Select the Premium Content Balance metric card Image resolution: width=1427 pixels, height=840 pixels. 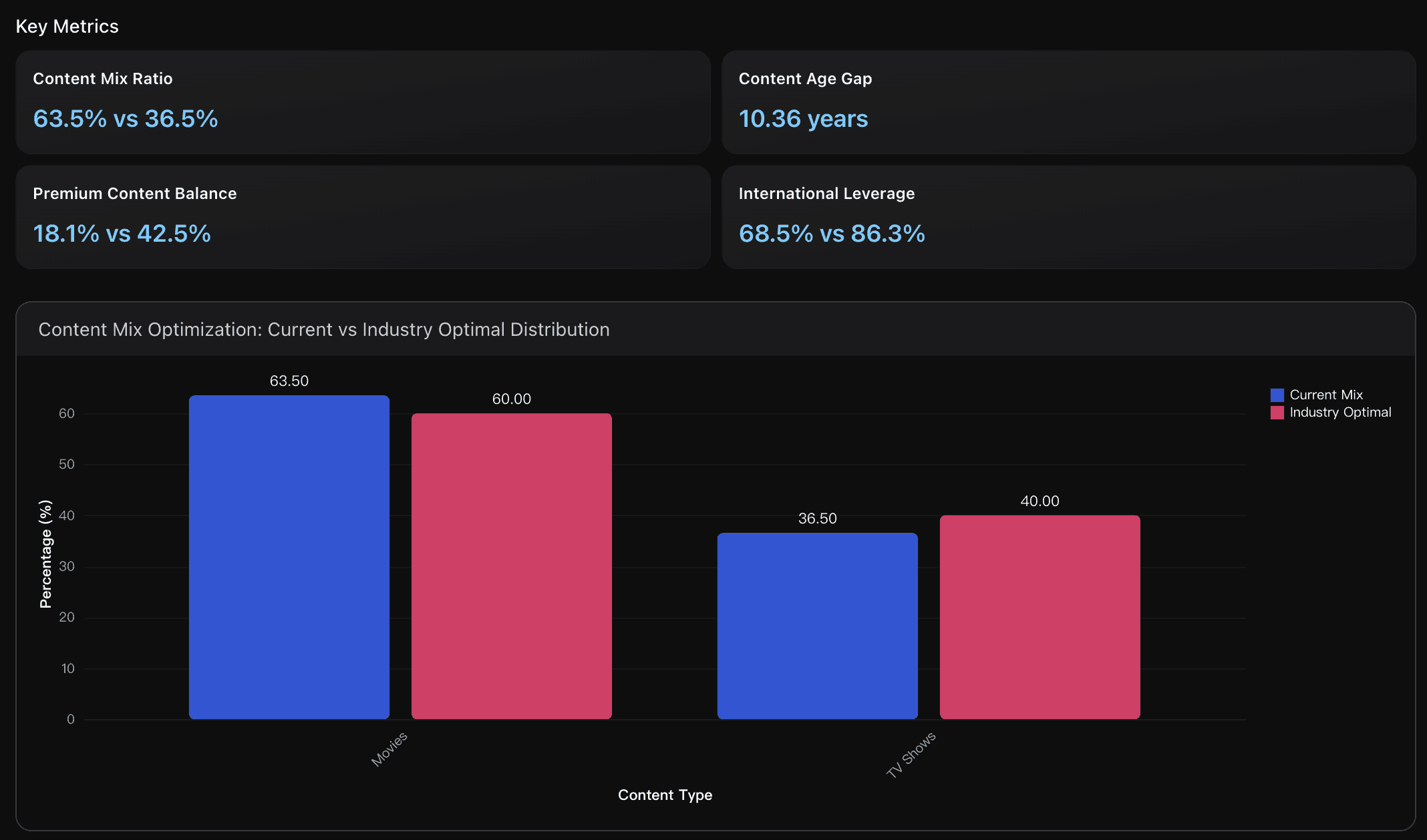click(364, 218)
